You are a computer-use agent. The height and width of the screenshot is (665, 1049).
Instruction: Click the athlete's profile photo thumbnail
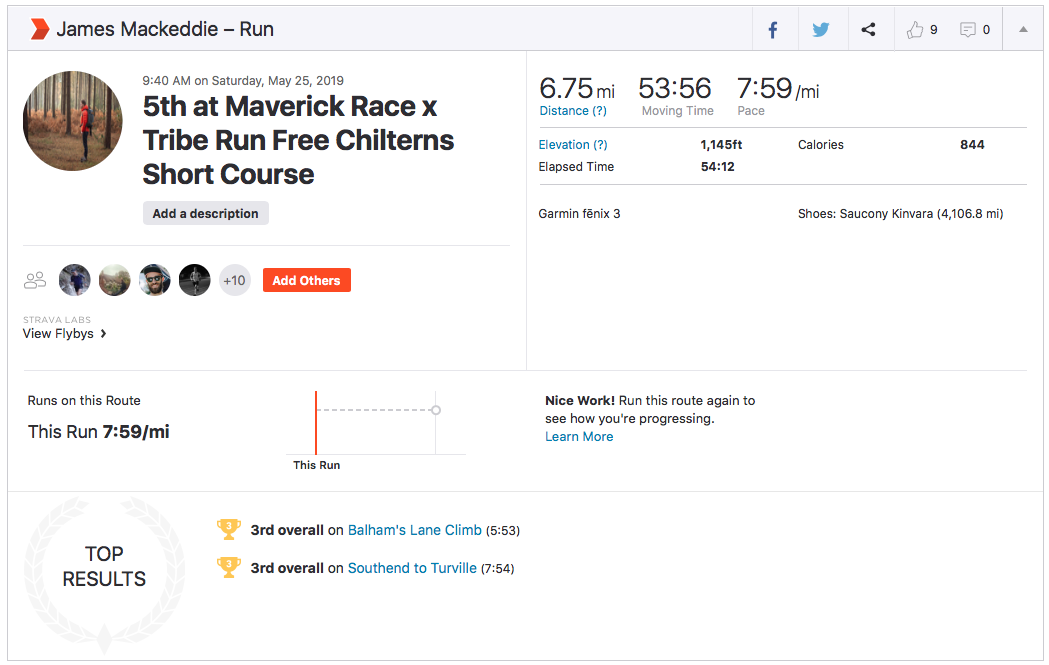pos(73,121)
